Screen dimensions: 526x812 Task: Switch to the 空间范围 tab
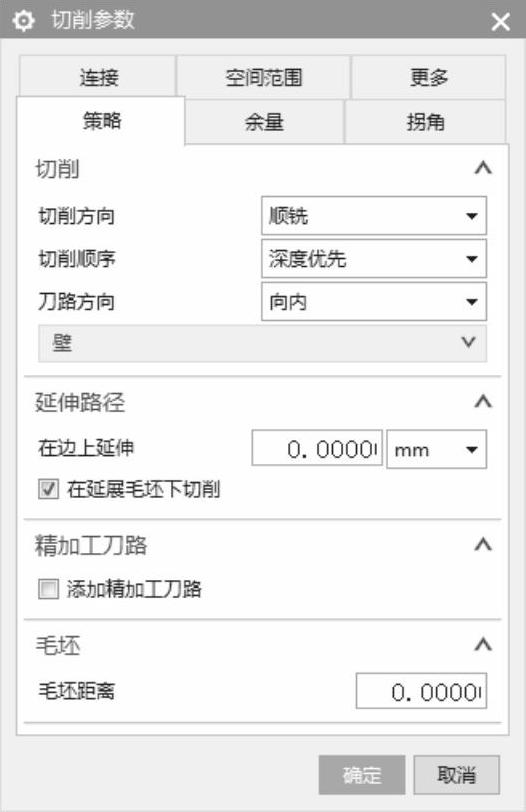(x=264, y=77)
